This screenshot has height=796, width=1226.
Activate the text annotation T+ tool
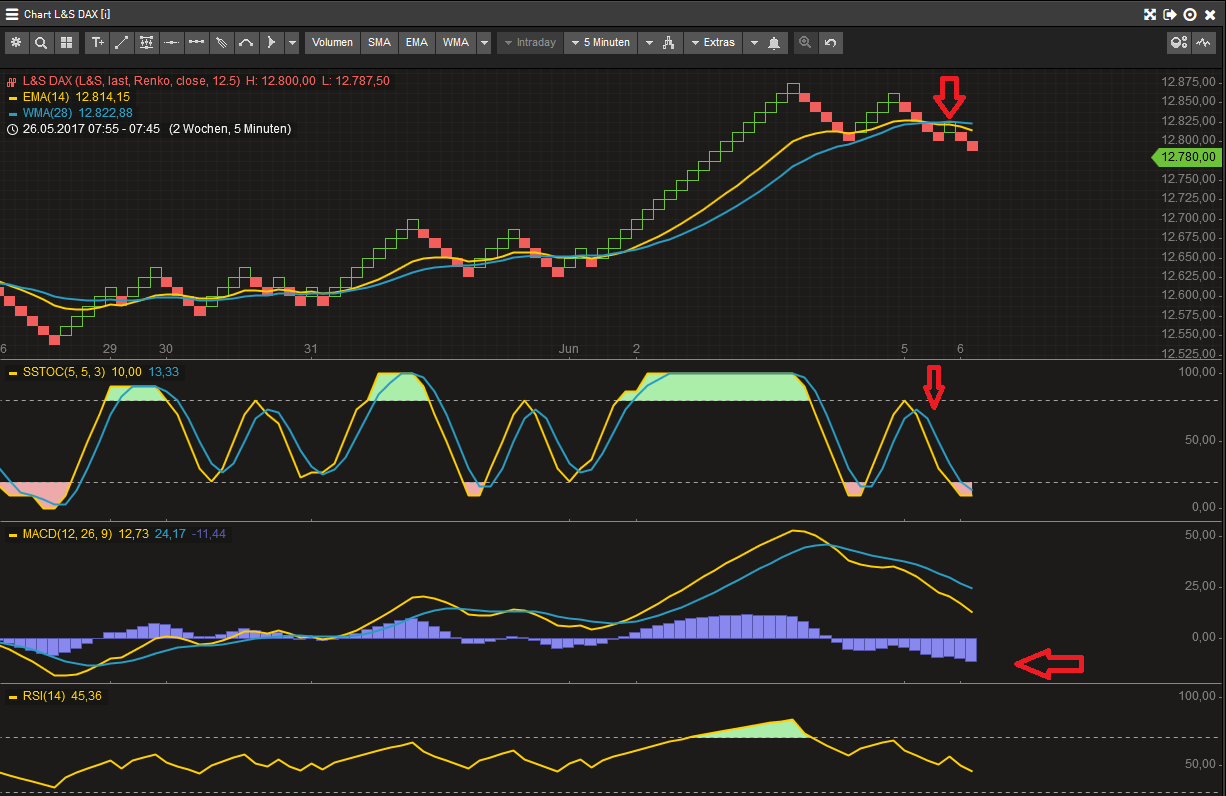[96, 42]
